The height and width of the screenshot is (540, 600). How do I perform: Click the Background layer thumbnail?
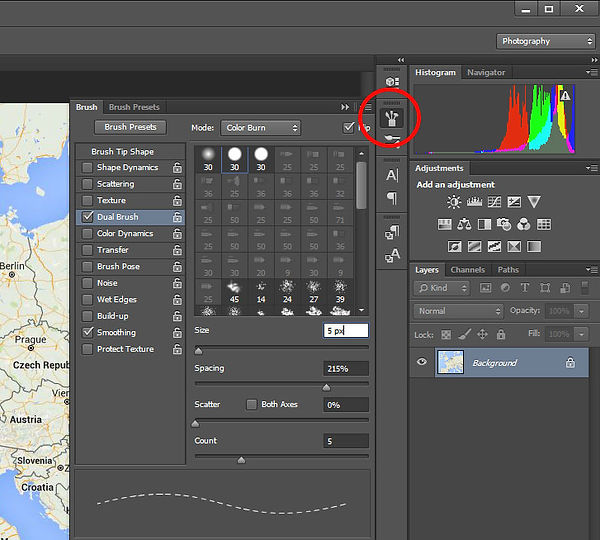[450, 362]
